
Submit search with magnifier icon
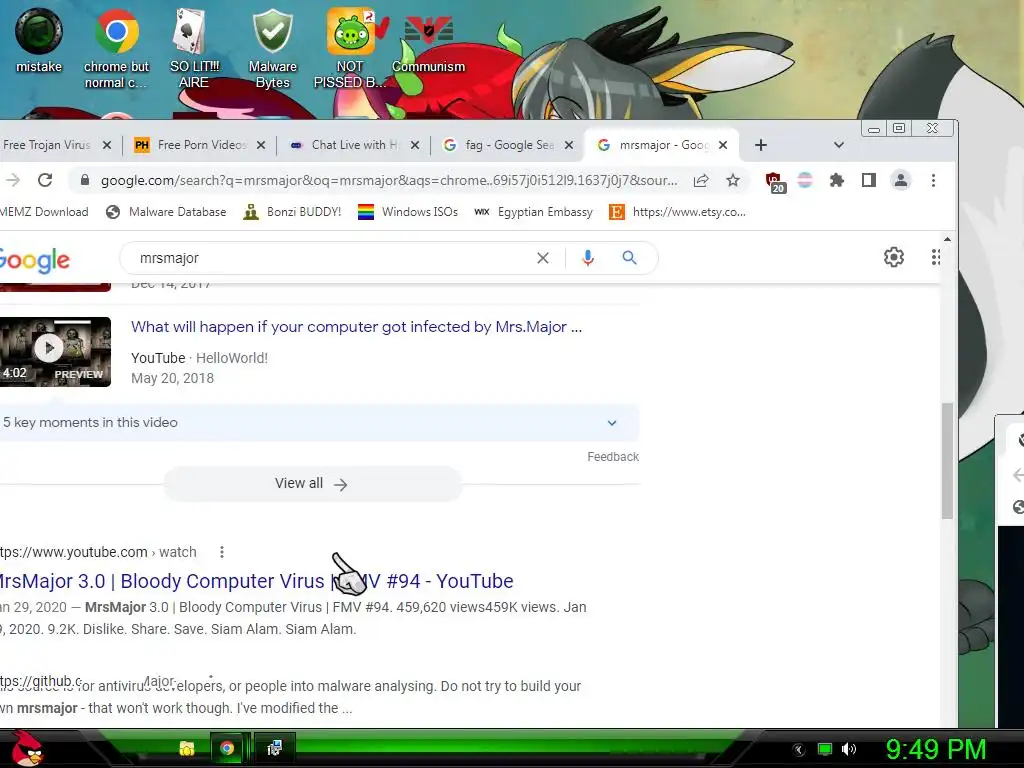(x=629, y=258)
